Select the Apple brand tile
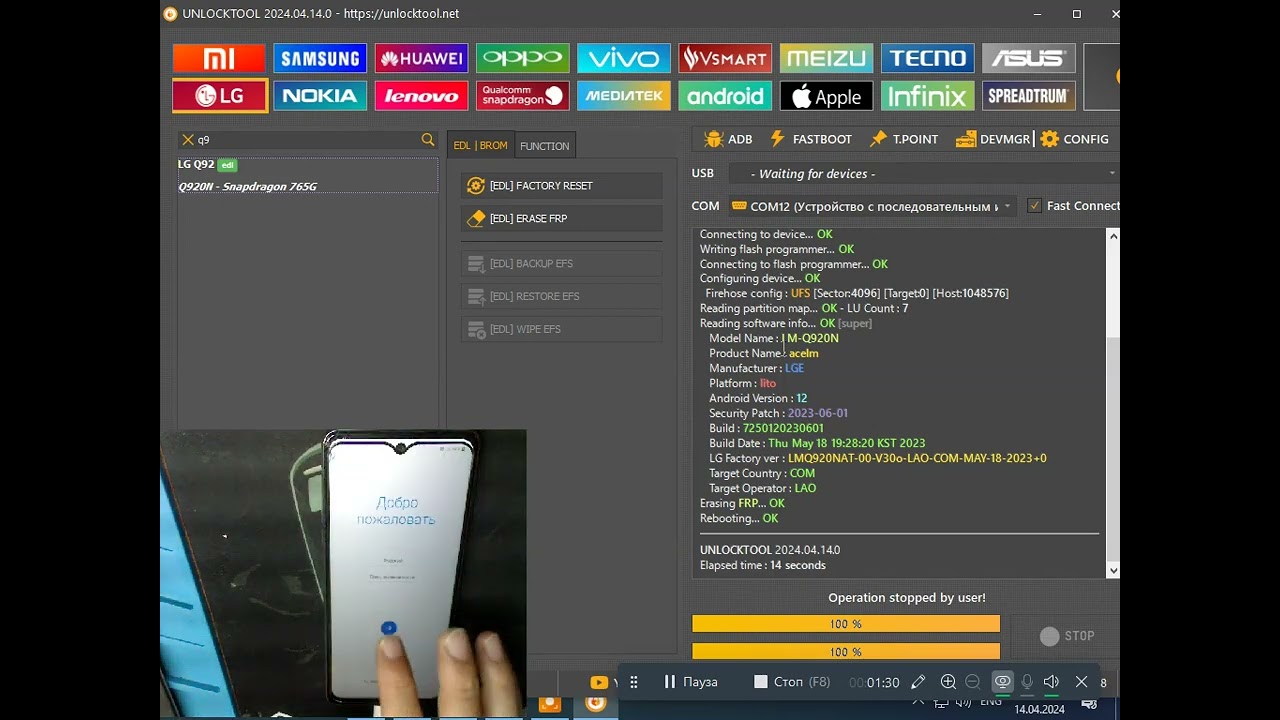 coord(826,96)
